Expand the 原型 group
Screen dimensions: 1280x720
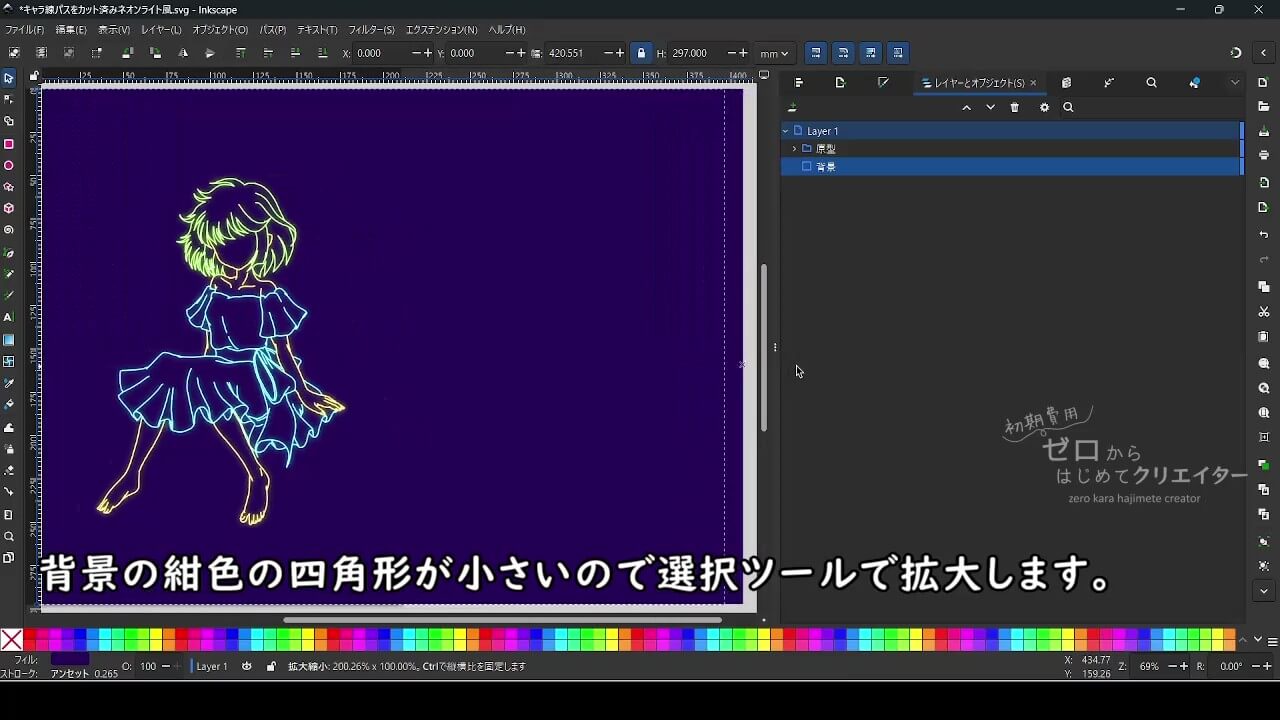coord(795,149)
